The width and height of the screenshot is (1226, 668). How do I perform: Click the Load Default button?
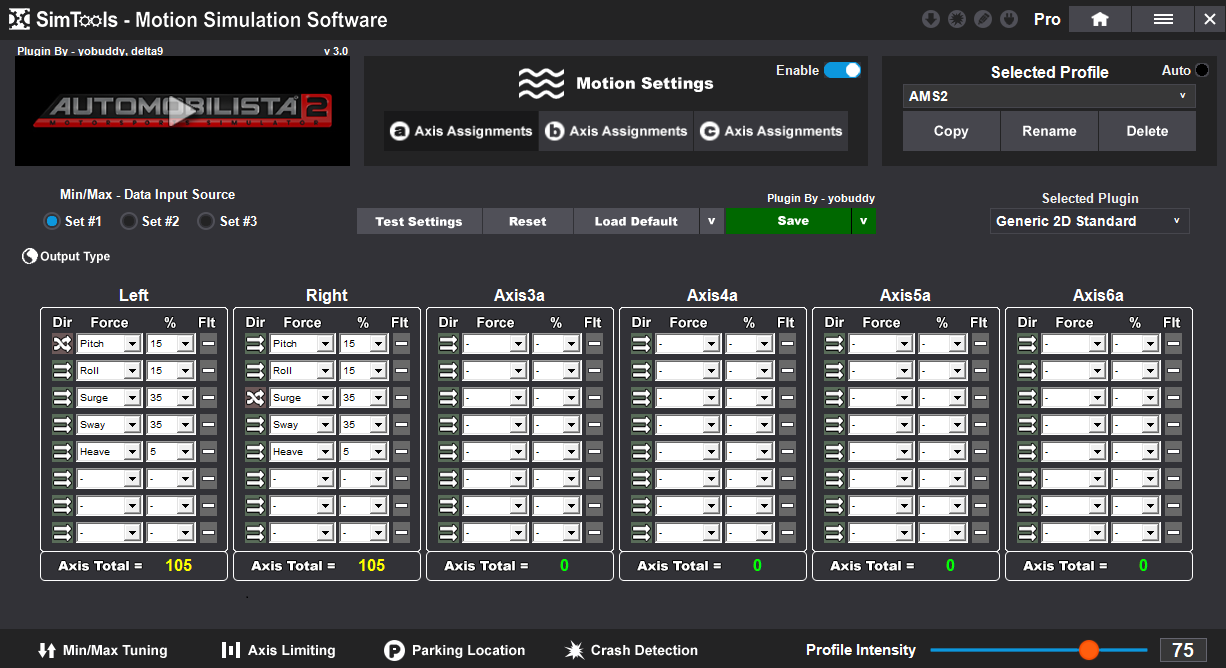point(636,221)
